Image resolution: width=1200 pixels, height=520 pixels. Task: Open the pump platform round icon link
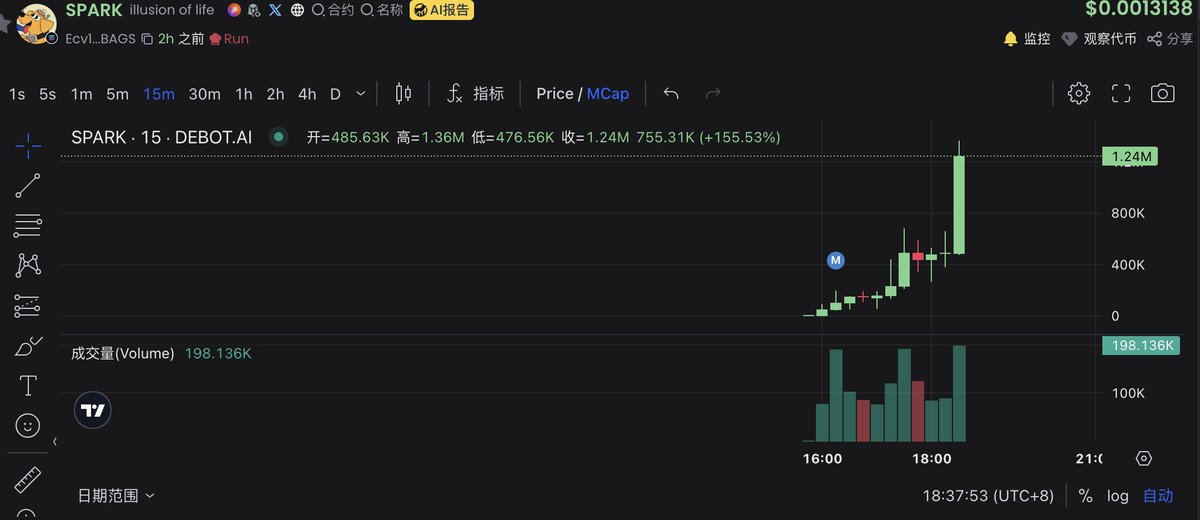234,10
